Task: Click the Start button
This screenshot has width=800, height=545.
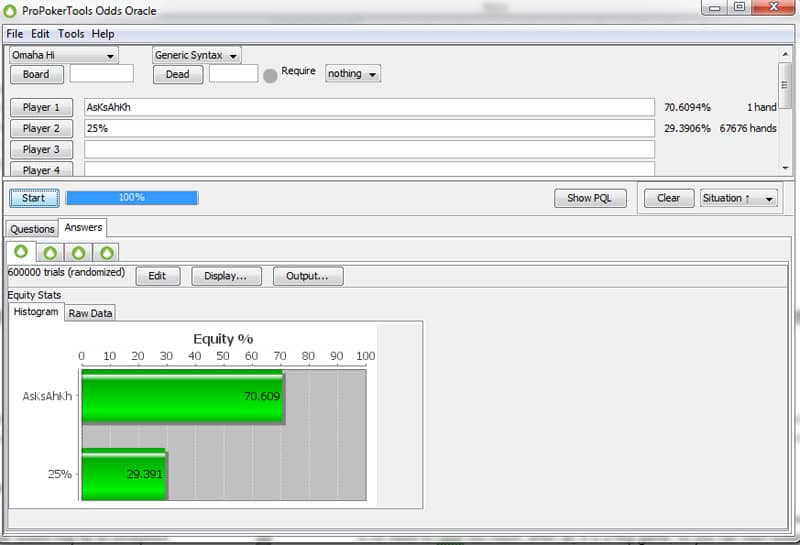Action: [34, 198]
